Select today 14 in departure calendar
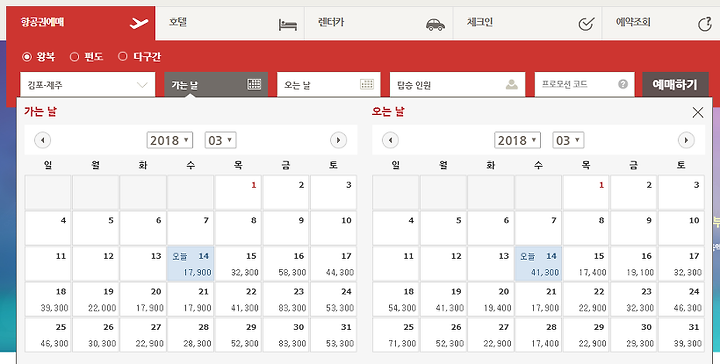Screen dimensions: 720x364 (x=191, y=263)
